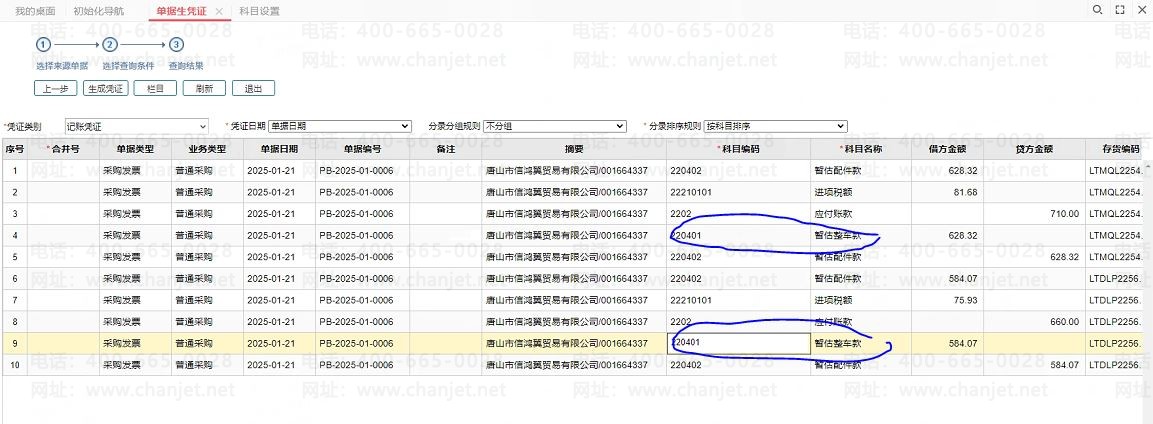Screen dimensions: 1153x424
Task: Click wizard step 3 circle 查询结果
Action: (176, 45)
